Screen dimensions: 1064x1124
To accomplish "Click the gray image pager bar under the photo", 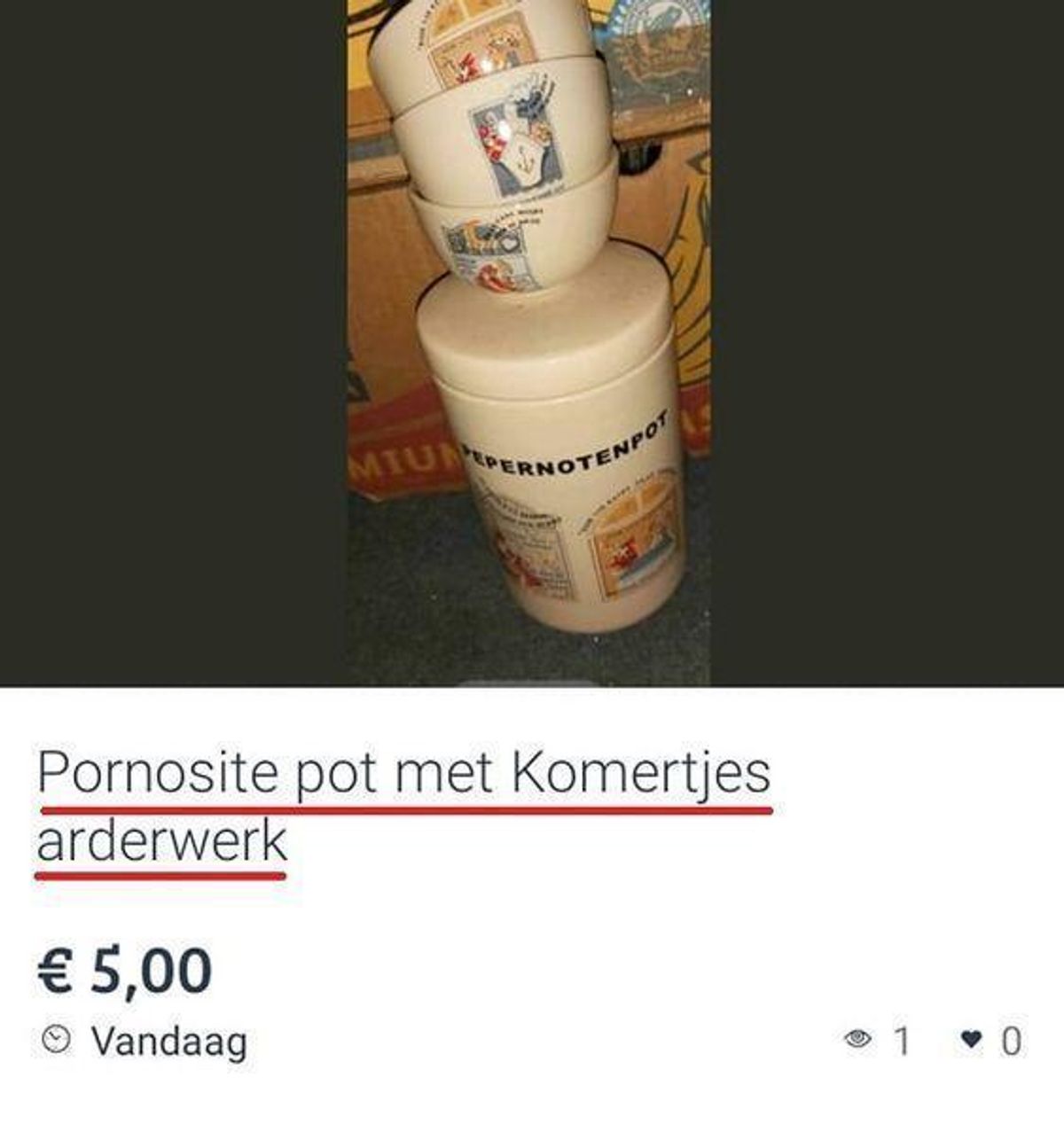I will [530, 683].
